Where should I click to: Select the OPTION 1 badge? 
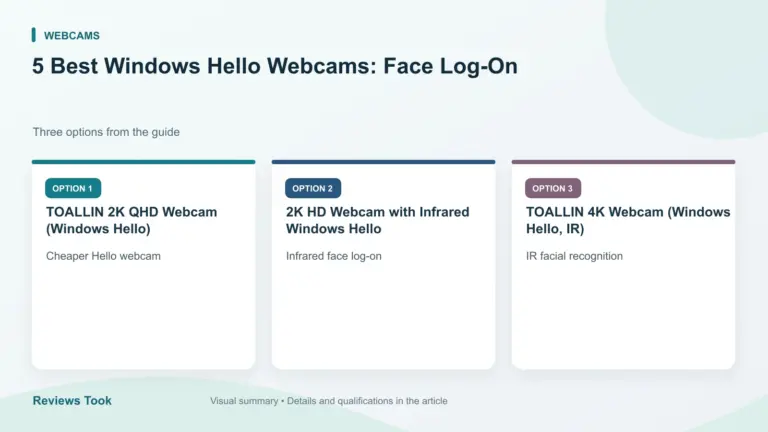pyautogui.click(x=73, y=188)
